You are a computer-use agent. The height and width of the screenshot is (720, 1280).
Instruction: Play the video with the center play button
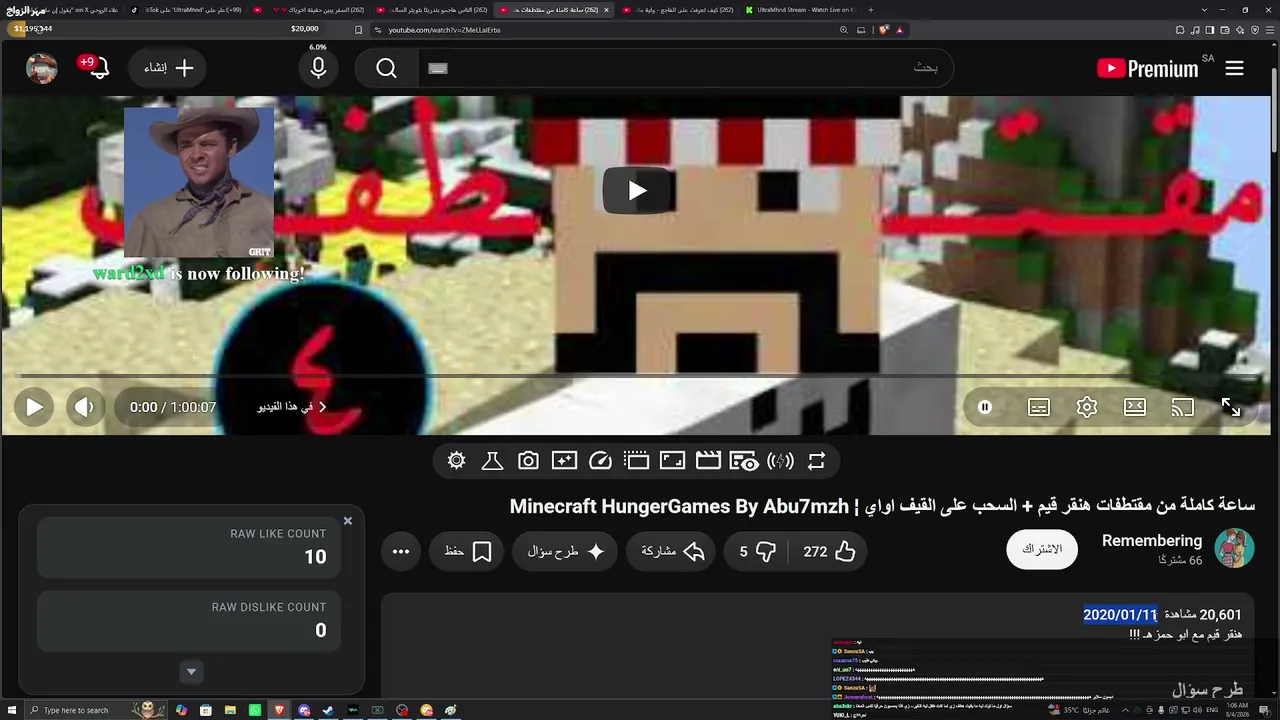tap(637, 190)
